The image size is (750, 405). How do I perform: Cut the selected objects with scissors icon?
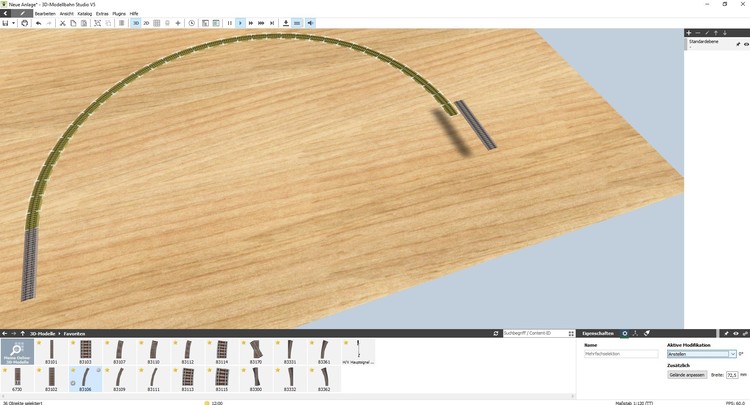click(x=62, y=23)
